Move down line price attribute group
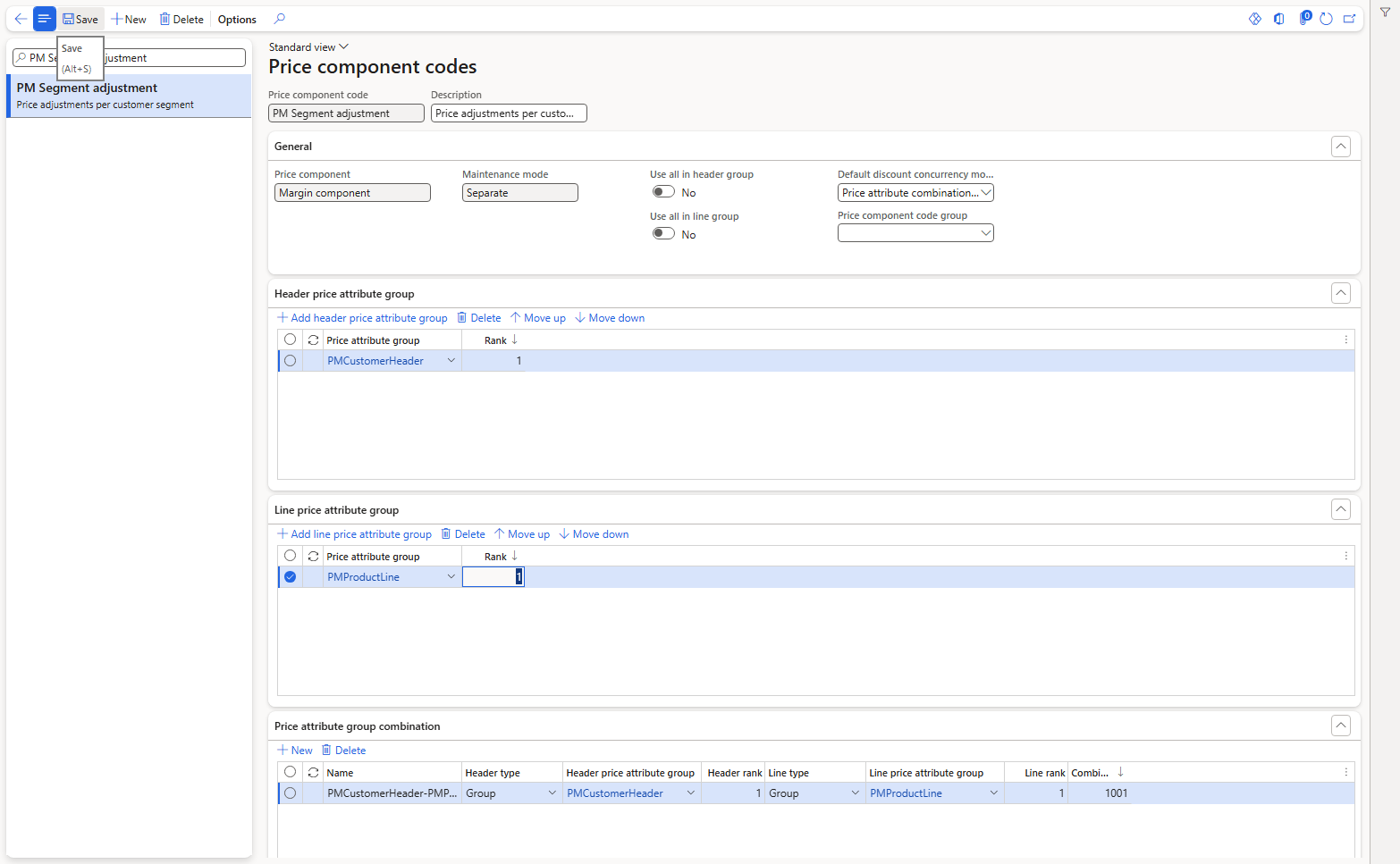The height and width of the screenshot is (864, 1400). pos(594,534)
